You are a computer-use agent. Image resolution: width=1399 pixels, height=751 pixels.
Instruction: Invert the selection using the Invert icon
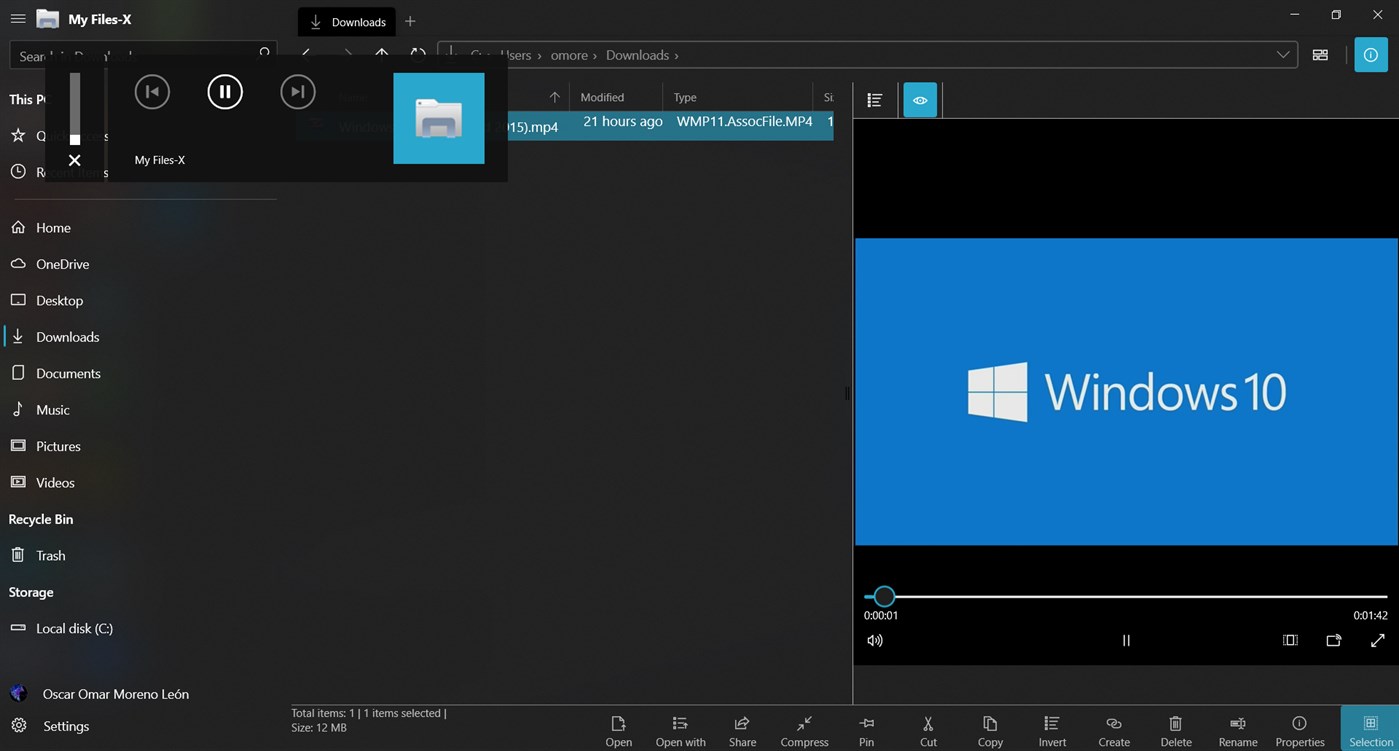[x=1051, y=729]
